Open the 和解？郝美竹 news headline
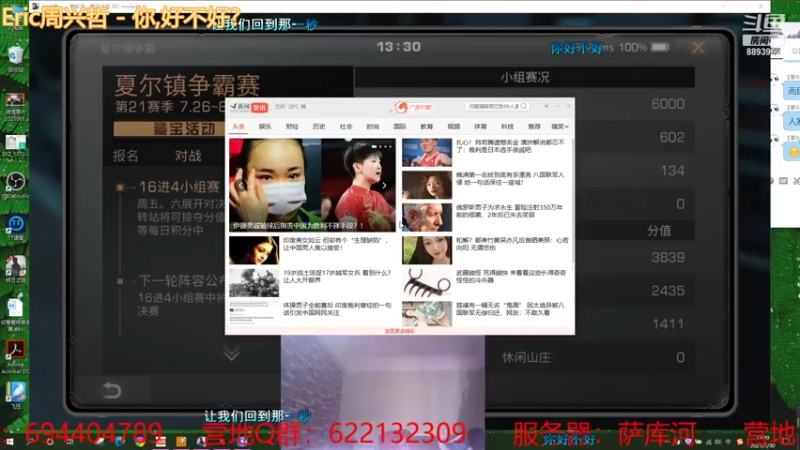This screenshot has height=450, width=800. tap(512, 243)
